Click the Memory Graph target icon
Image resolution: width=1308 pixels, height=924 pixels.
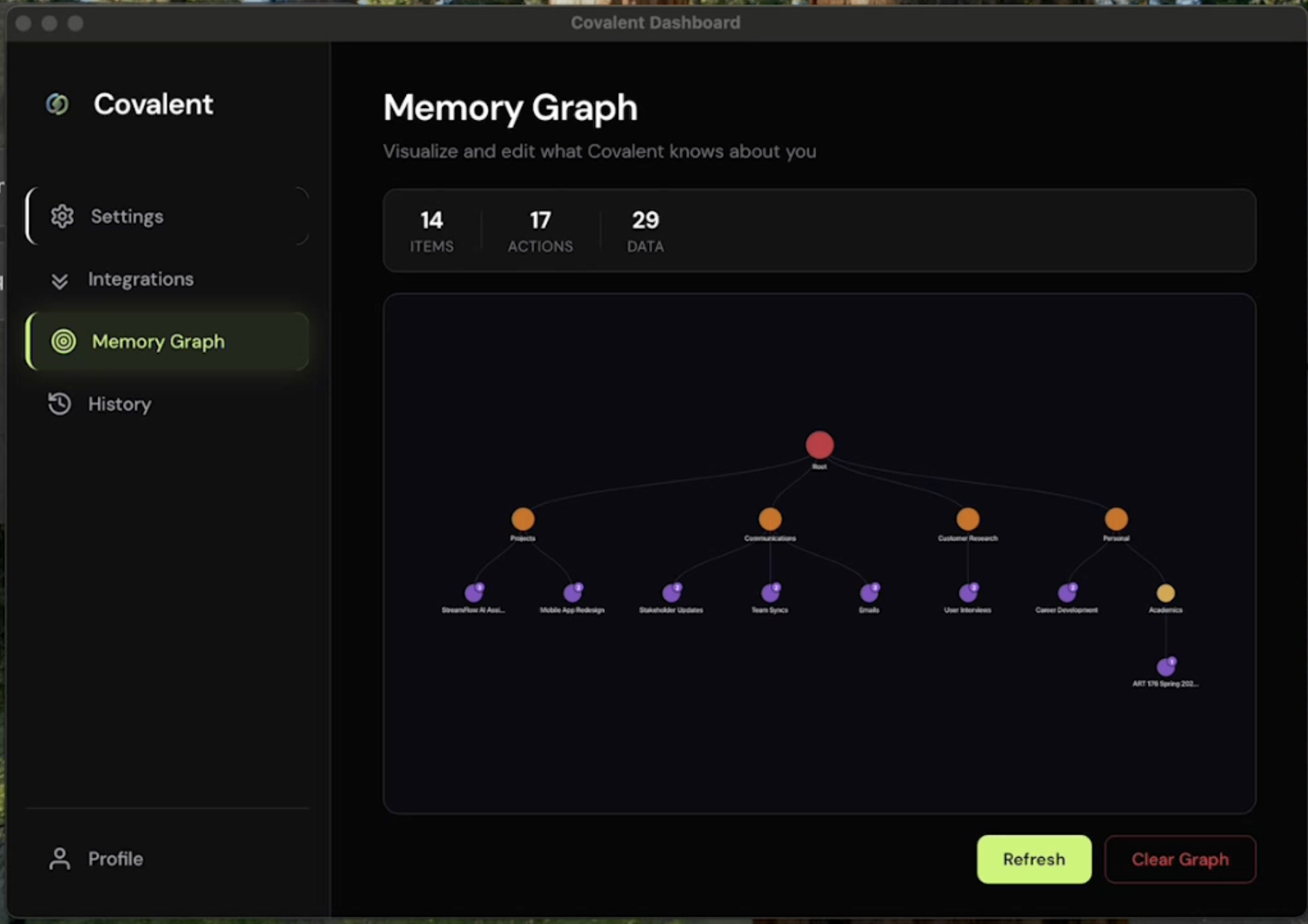click(x=63, y=342)
